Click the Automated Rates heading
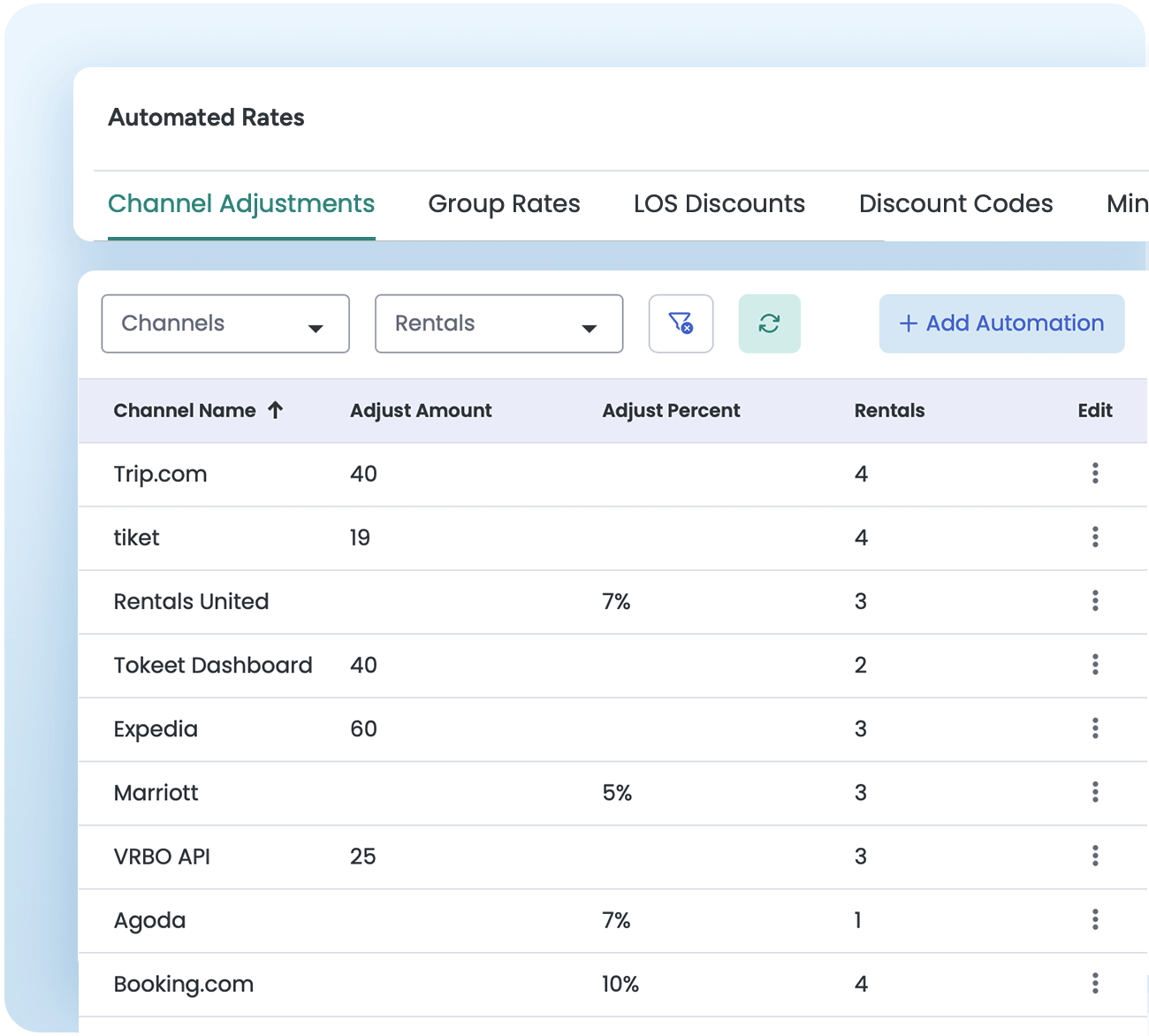Image resolution: width=1149 pixels, height=1036 pixels. [x=206, y=118]
